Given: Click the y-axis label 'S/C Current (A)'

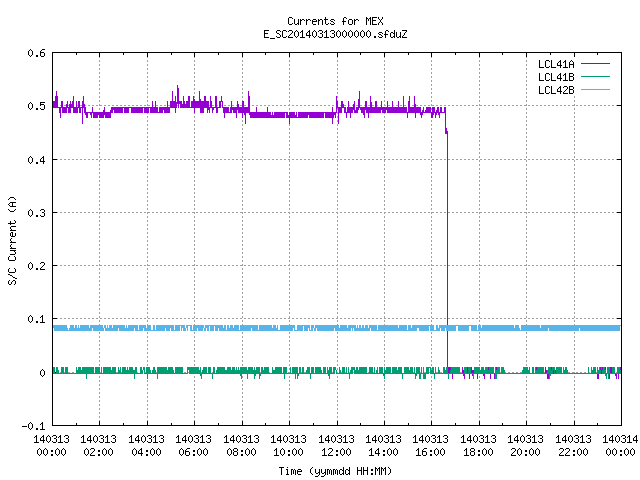Looking at the screenshot, I should point(13,241).
